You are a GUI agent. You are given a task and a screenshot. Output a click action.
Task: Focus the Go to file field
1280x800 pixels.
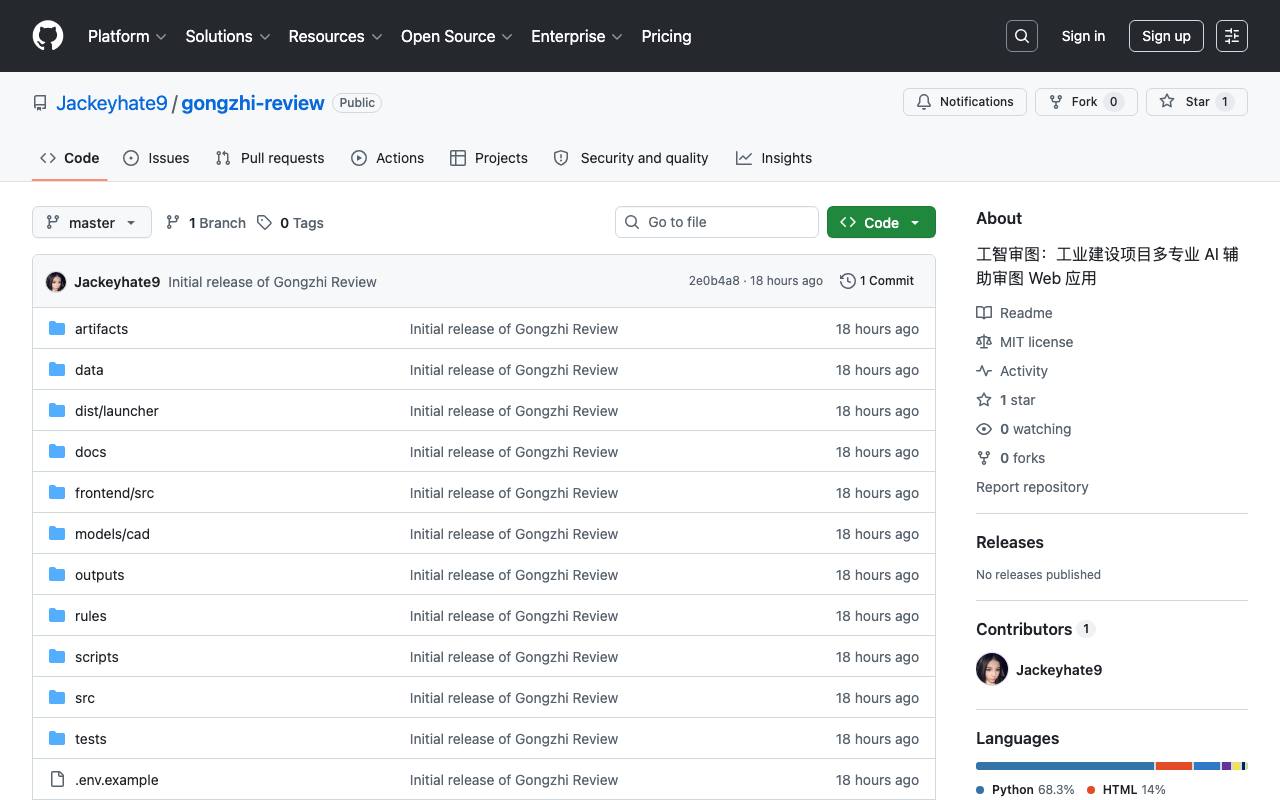(x=717, y=222)
